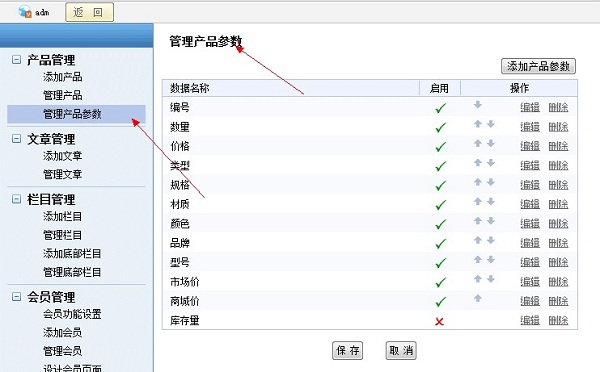Open 添加产品 in the sidebar
This screenshot has width=600, height=372.
point(62,77)
